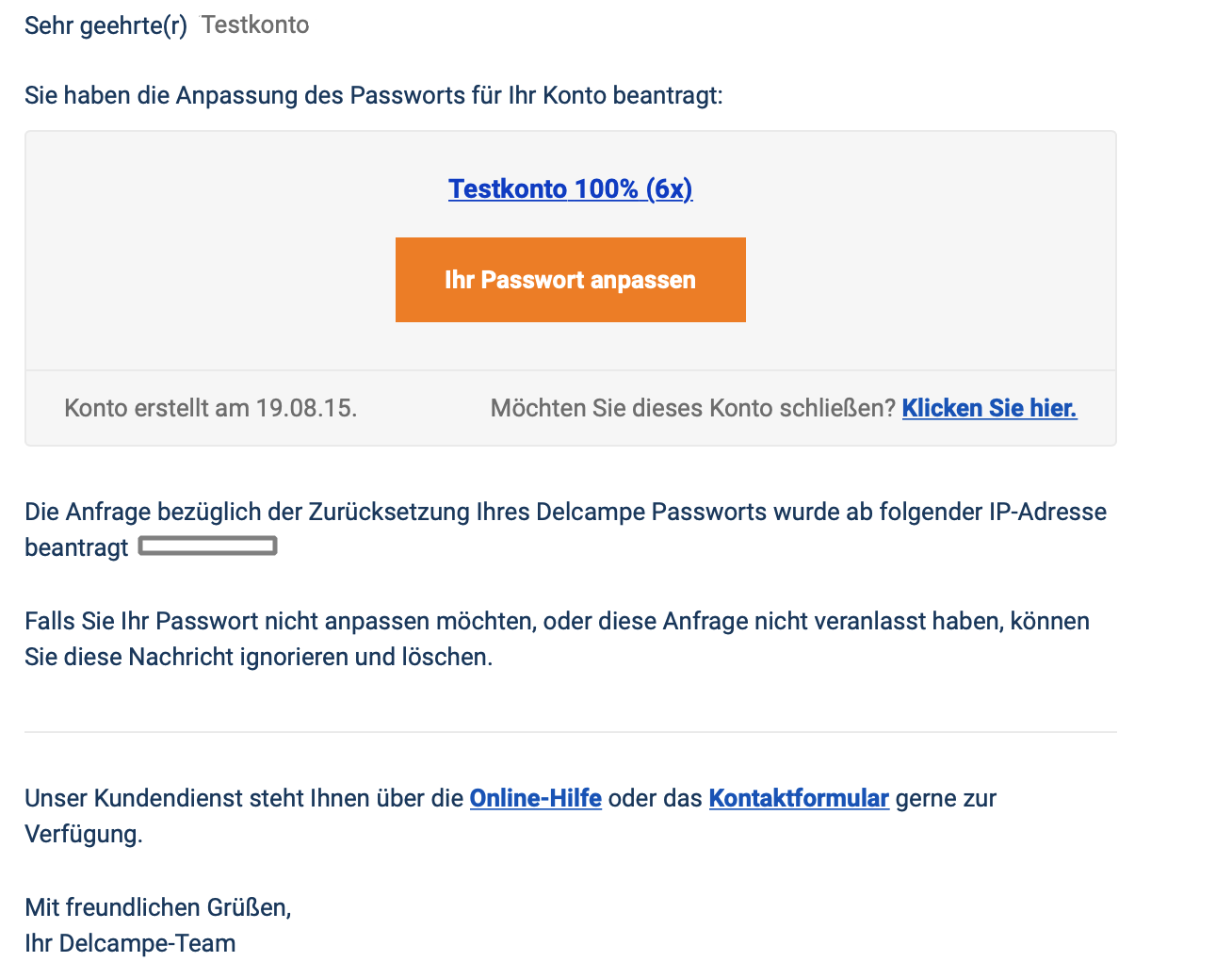Click the Mit freundlichen Grüßen line
This screenshot has width=1232, height=978.
pos(158,907)
